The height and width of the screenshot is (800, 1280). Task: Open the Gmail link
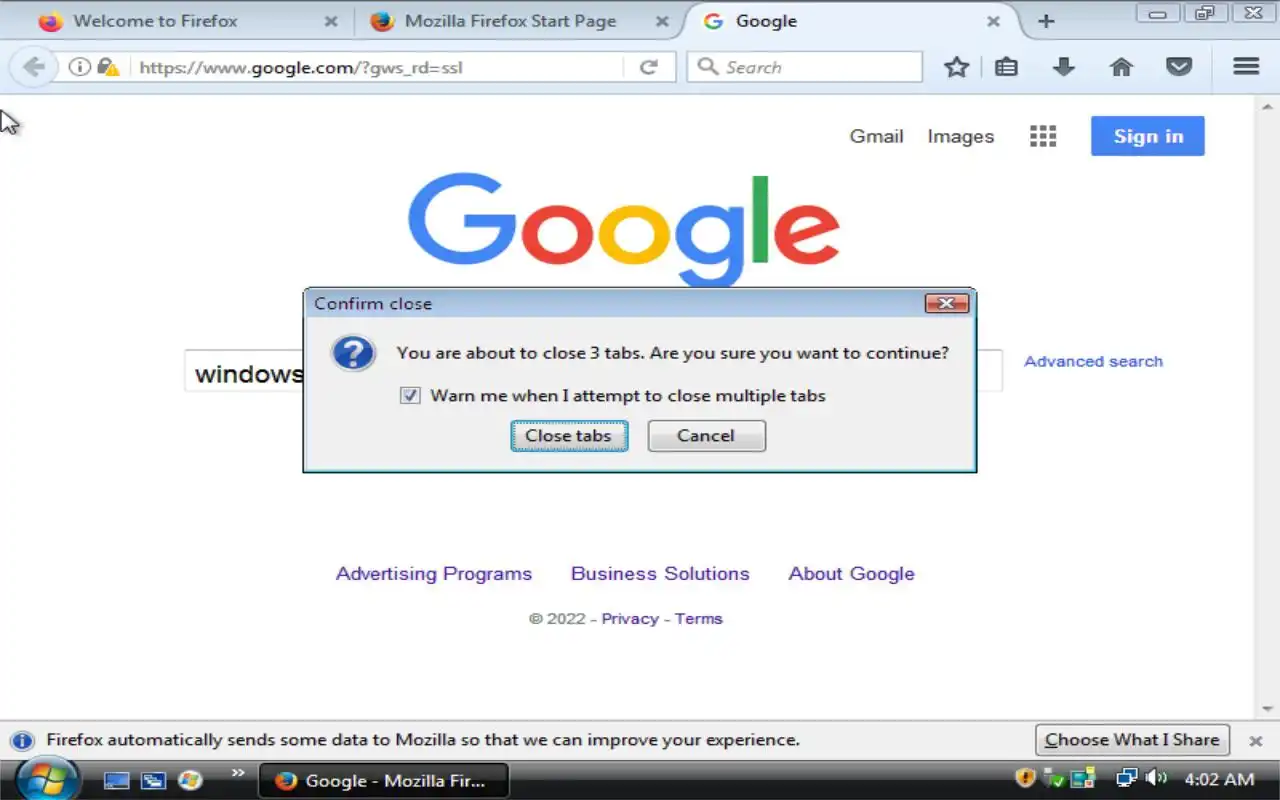[x=876, y=137]
